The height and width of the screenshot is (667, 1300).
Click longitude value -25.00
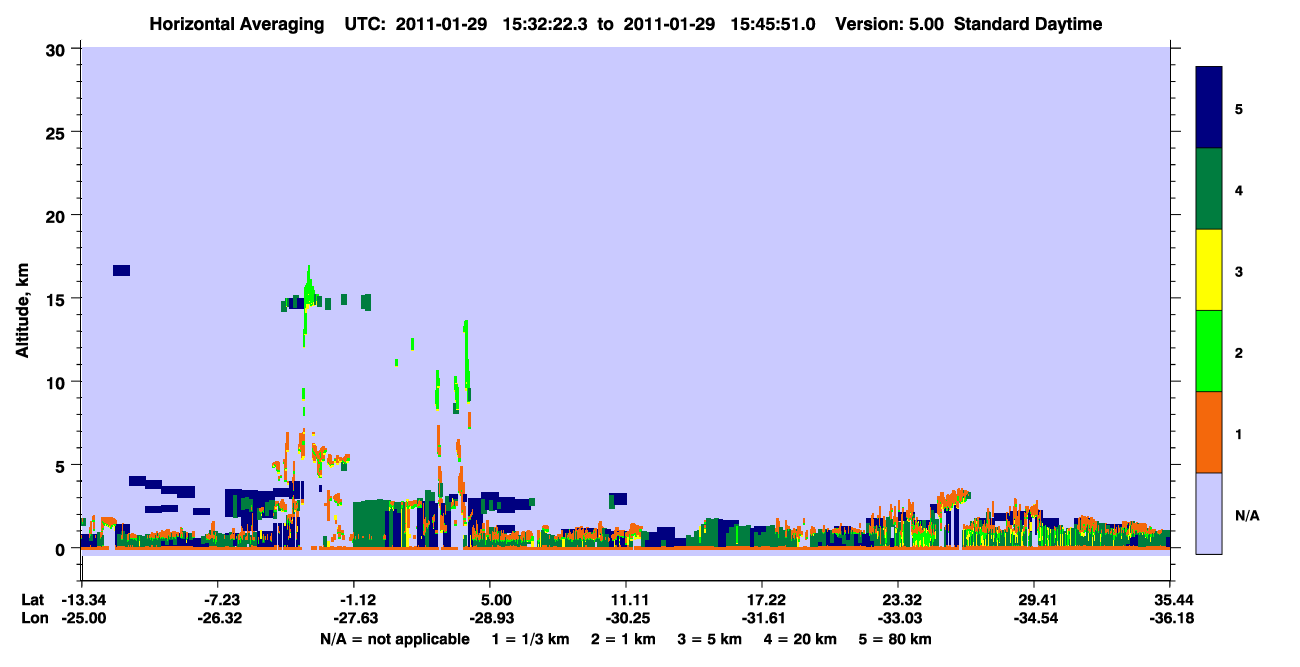[x=82, y=619]
